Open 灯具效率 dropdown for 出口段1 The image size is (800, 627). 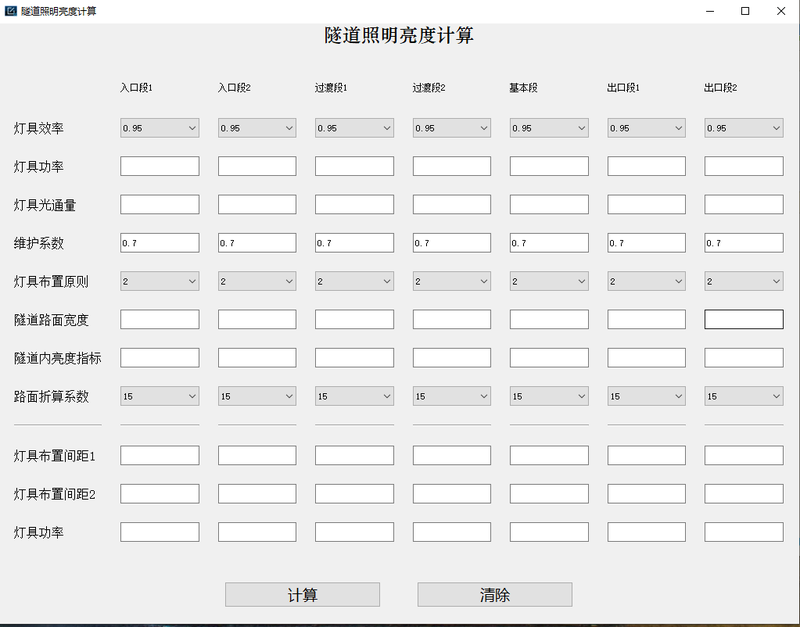pos(646,128)
